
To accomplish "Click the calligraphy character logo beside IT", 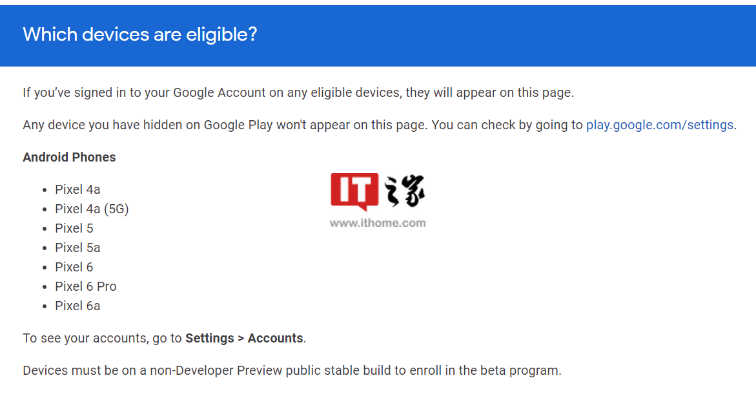I will [404, 191].
